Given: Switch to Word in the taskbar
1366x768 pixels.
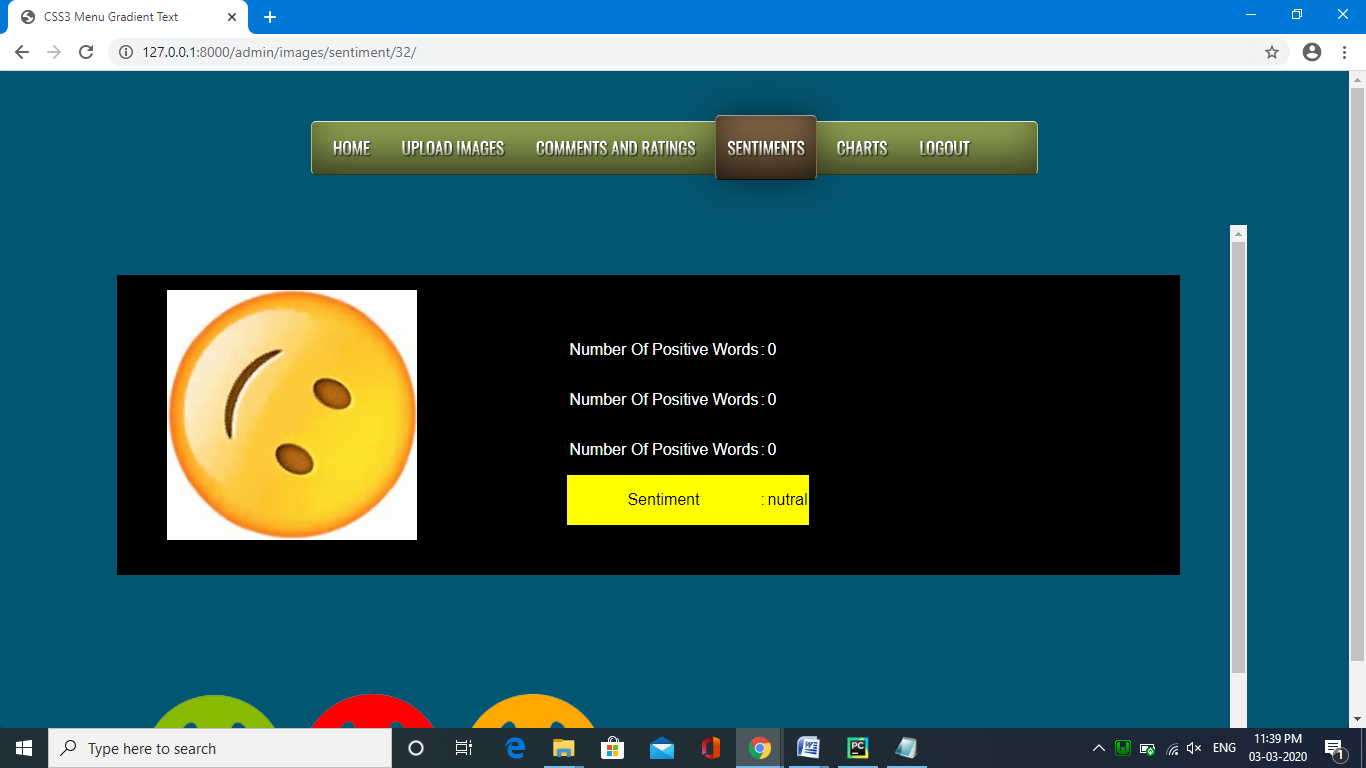Looking at the screenshot, I should click(x=808, y=748).
